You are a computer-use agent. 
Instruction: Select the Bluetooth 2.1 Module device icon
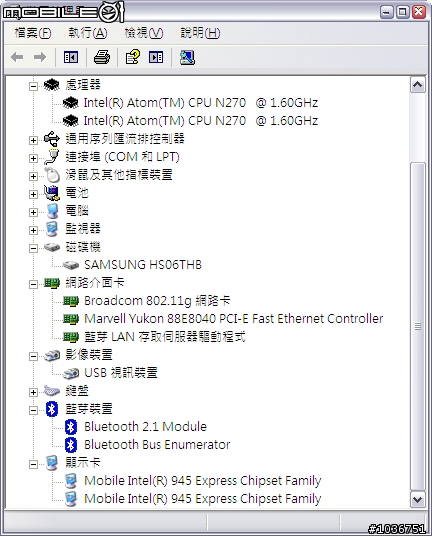(x=71, y=427)
